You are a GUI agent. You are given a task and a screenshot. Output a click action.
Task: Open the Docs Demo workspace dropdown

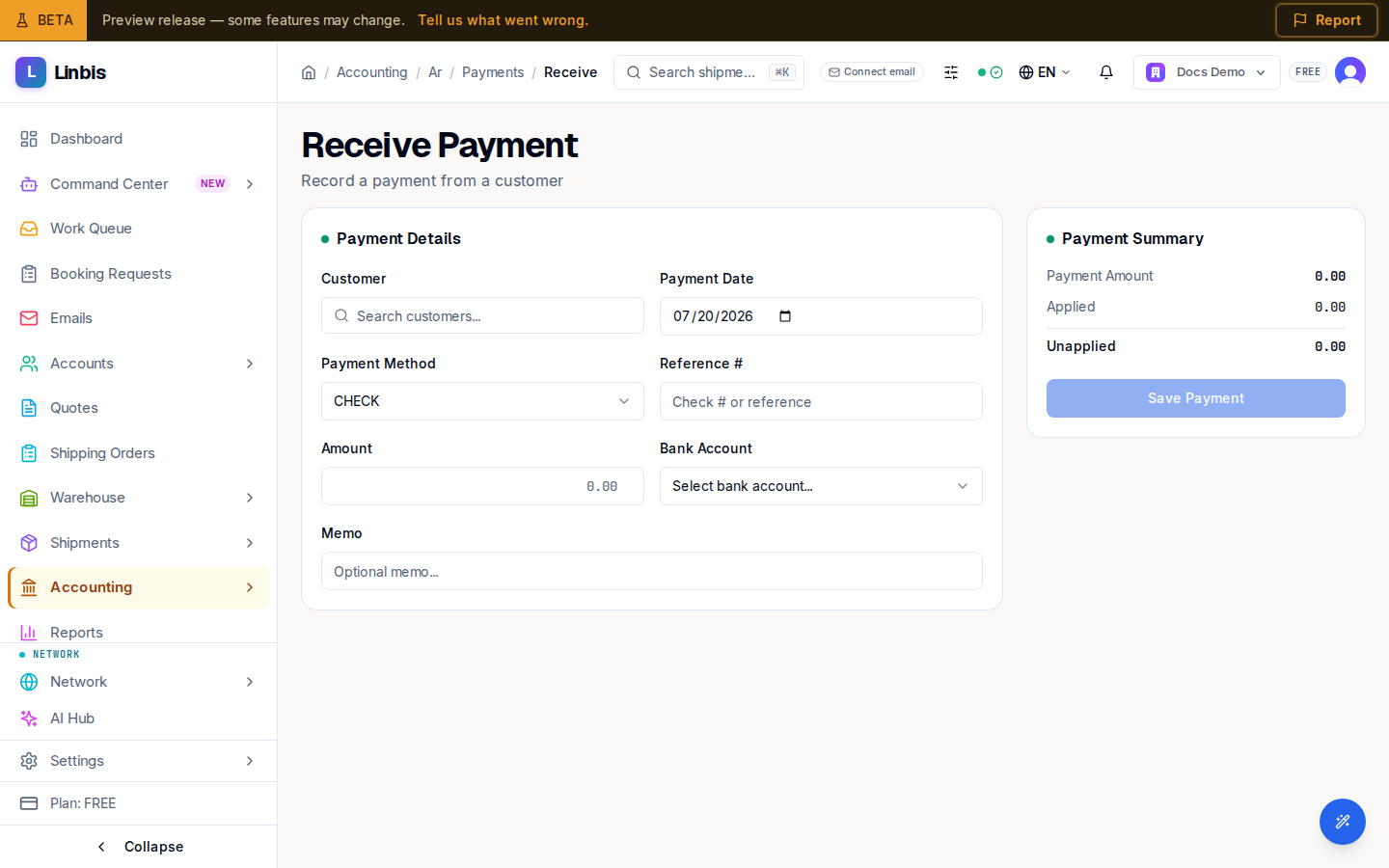point(1207,72)
